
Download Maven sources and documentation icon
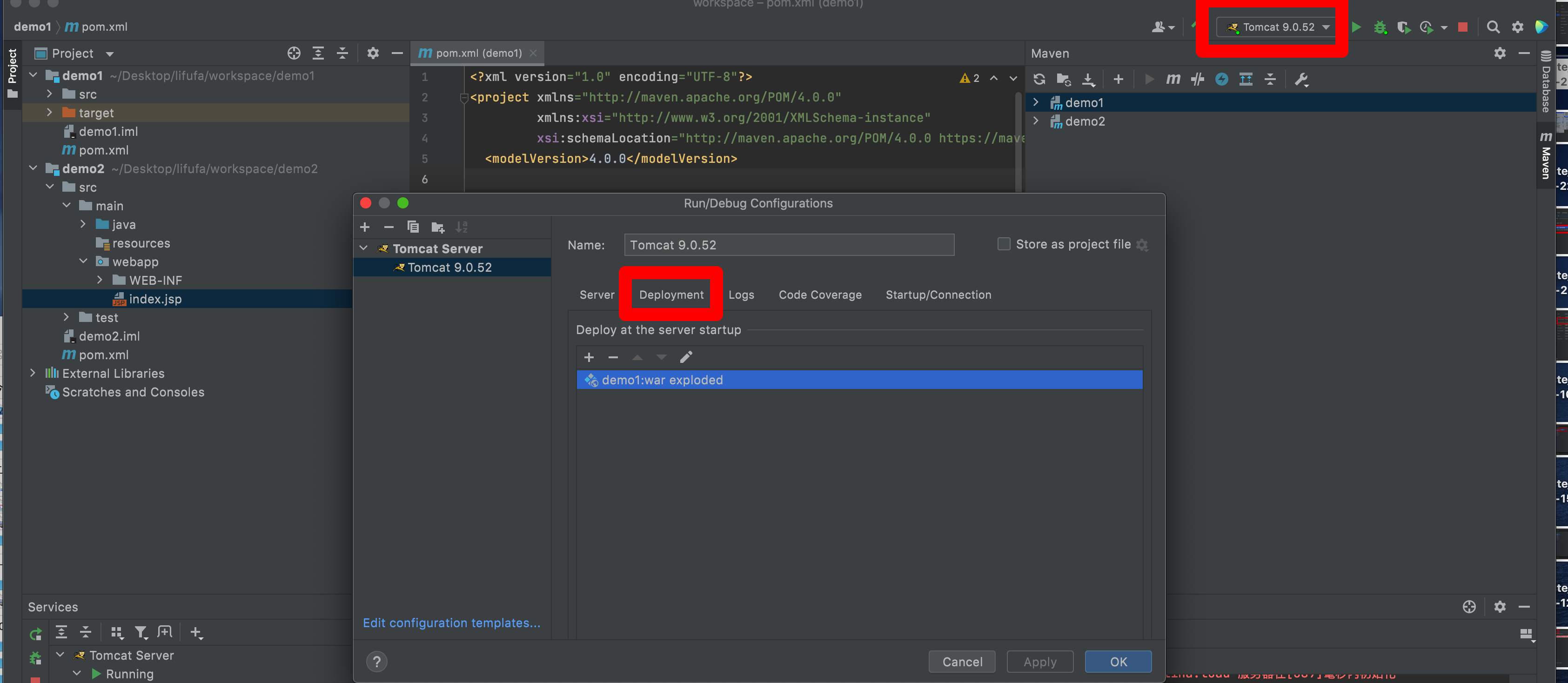pos(1088,79)
